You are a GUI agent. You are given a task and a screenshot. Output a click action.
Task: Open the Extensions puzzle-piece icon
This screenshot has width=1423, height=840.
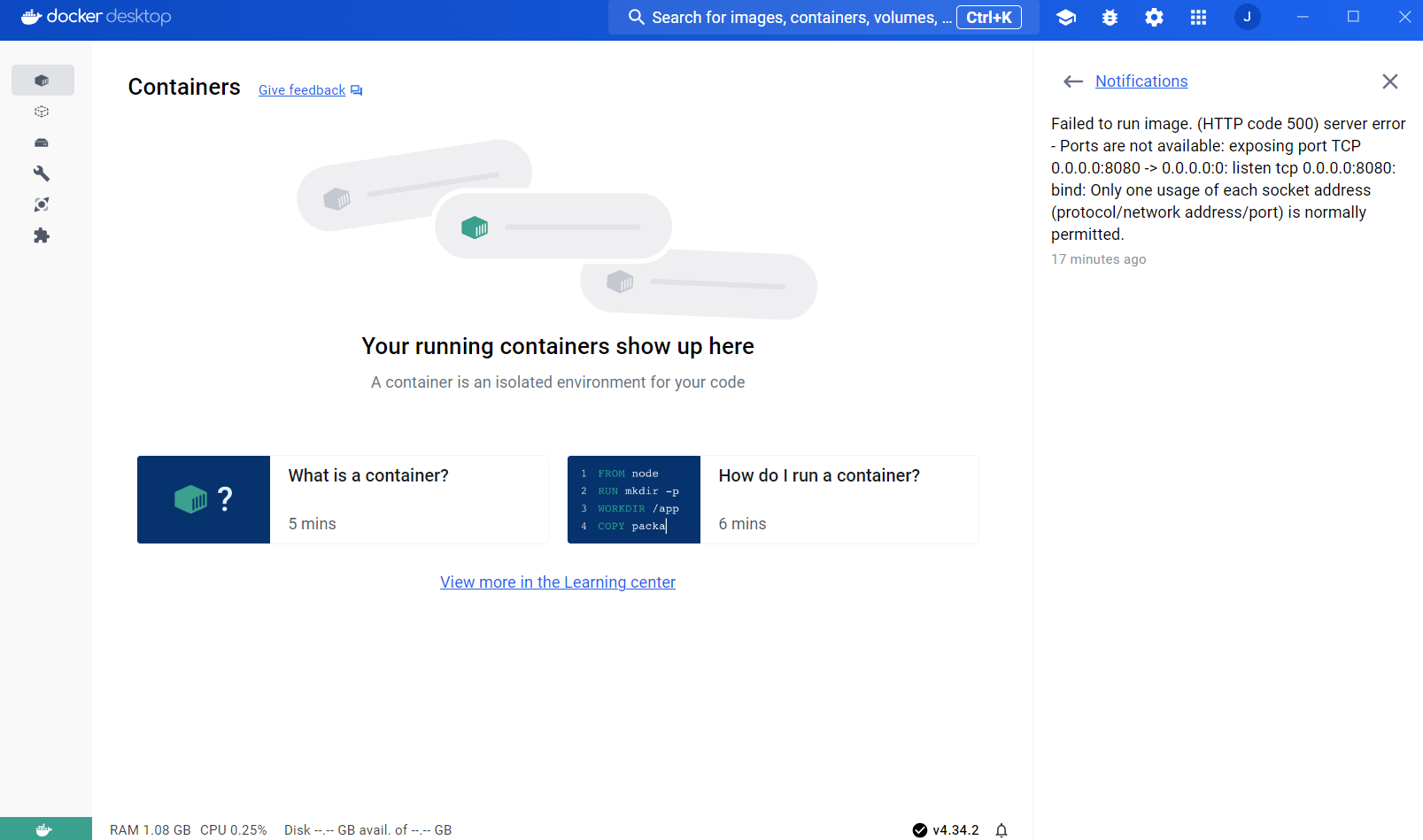click(x=42, y=235)
